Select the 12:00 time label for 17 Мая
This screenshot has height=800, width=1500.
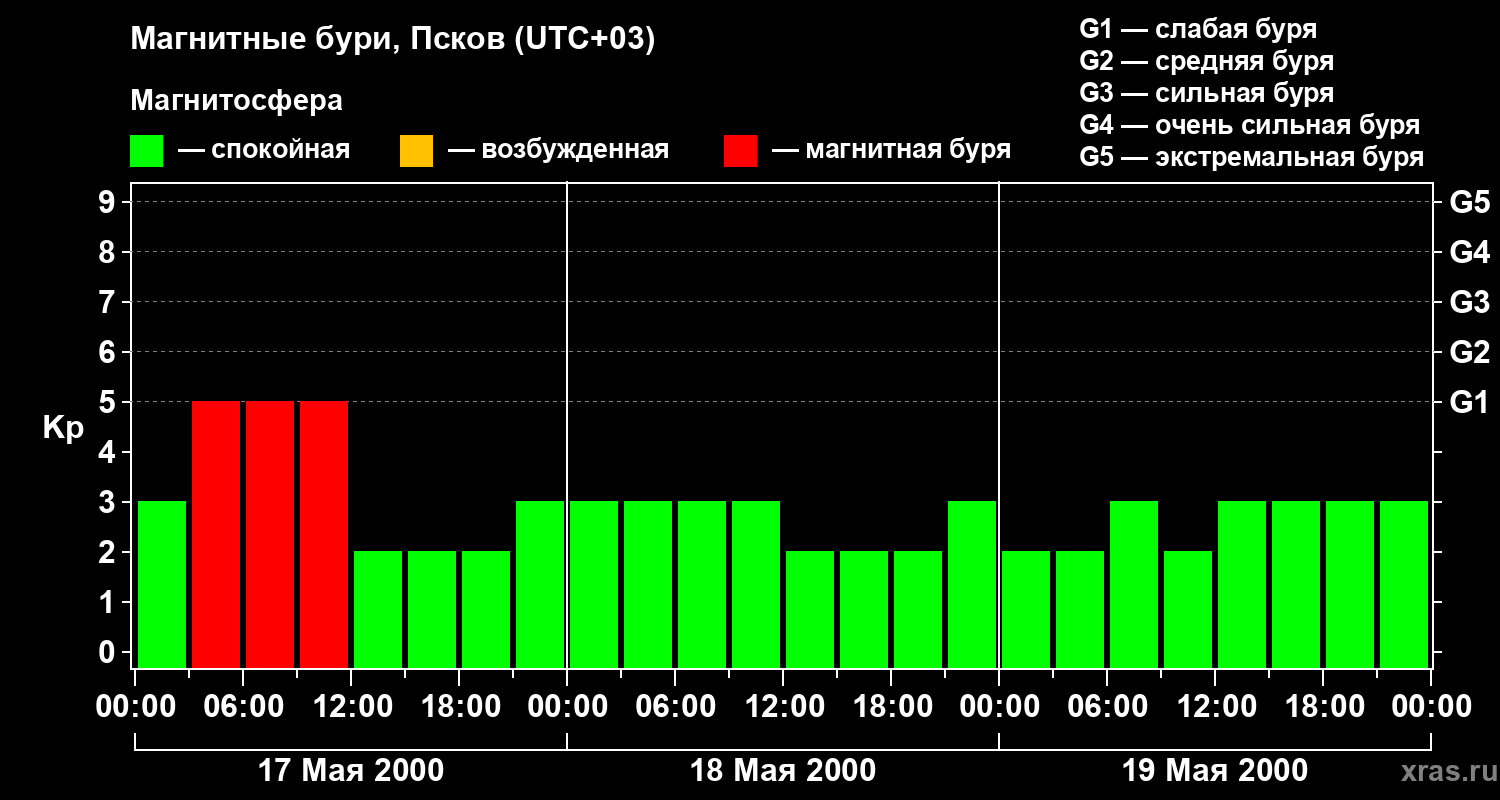click(x=351, y=707)
